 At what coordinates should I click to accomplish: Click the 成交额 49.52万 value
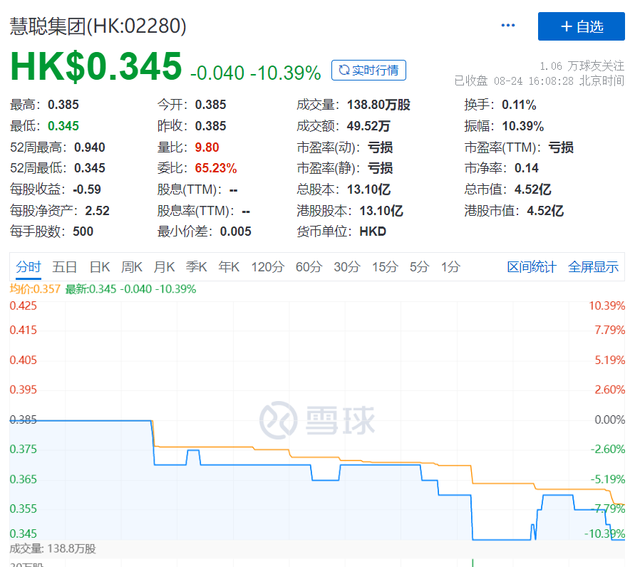[x=368, y=126]
